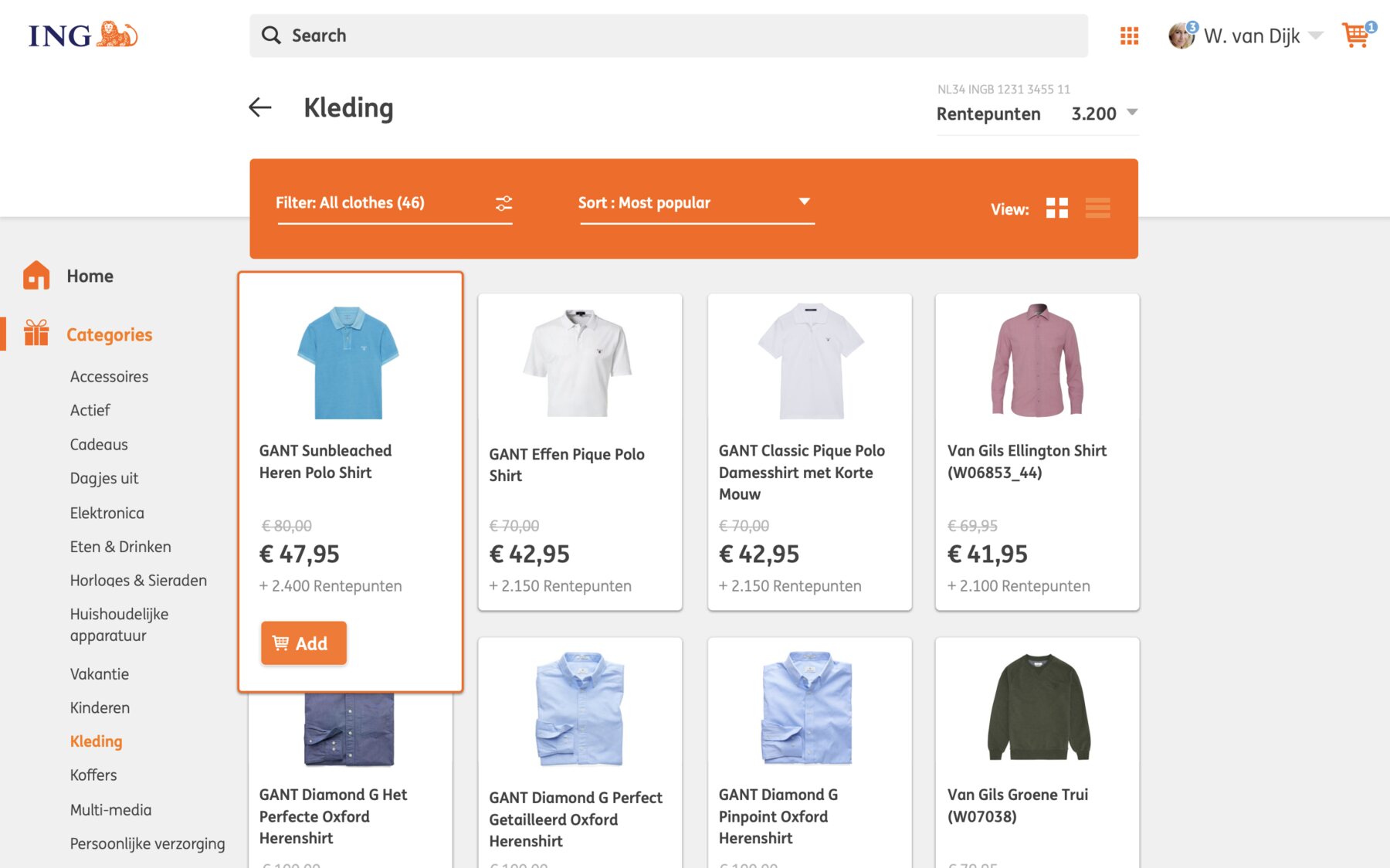Click the user avatar with notification badge
Screen dimensions: 1390x868
1181,36
